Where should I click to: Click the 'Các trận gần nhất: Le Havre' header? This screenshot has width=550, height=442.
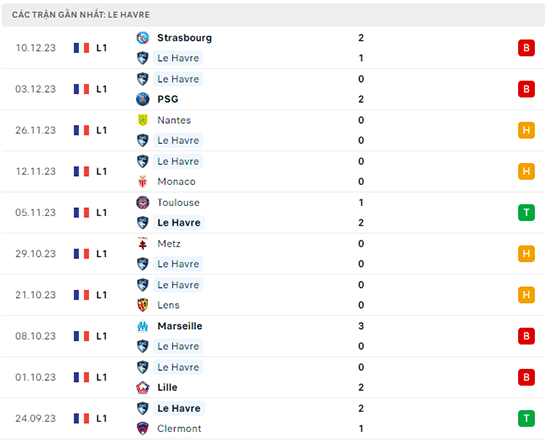[x=81, y=15]
